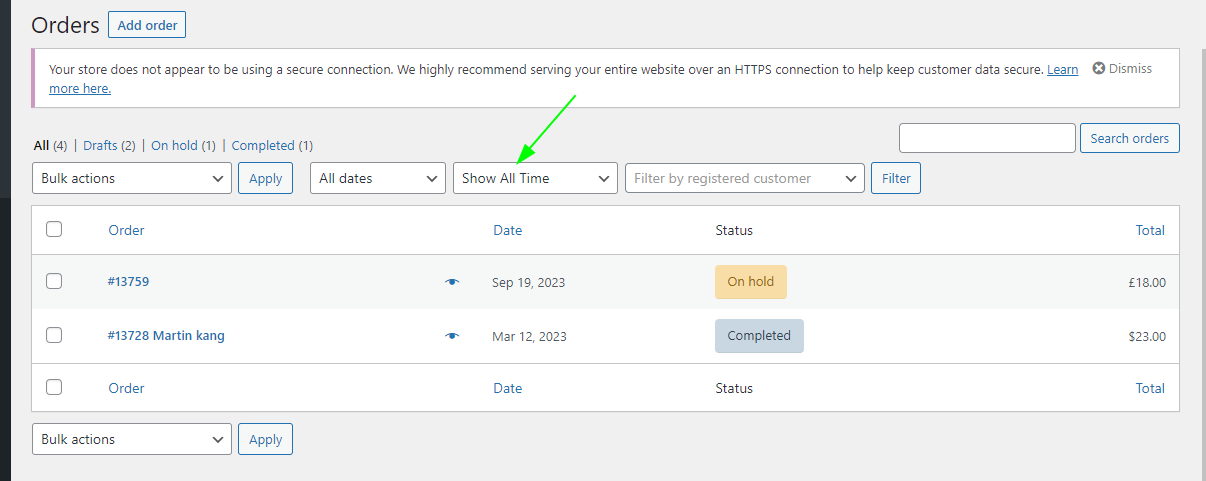Open the Show All Time dropdown
This screenshot has height=481, width=1206.
click(x=535, y=178)
